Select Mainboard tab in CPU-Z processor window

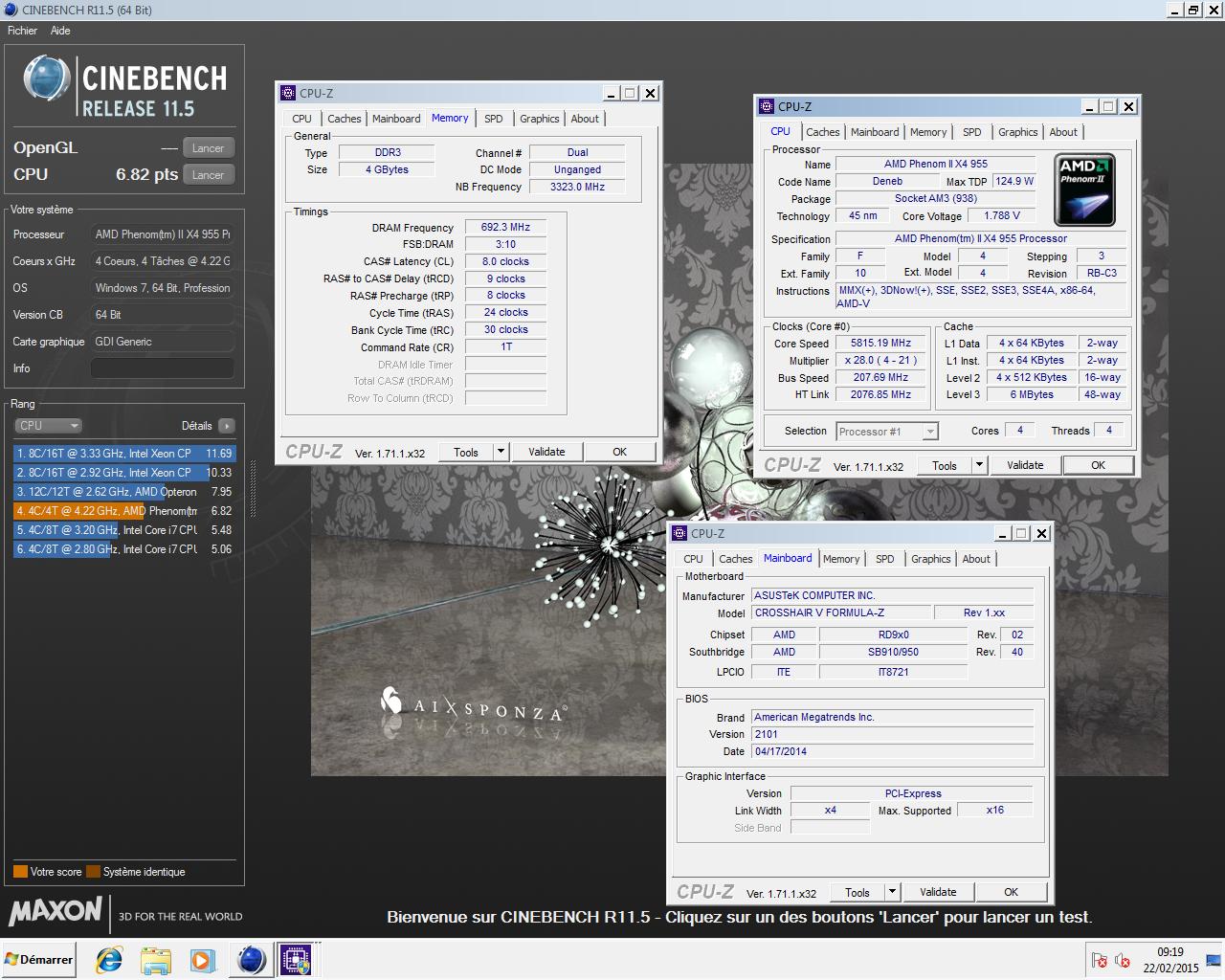875,132
